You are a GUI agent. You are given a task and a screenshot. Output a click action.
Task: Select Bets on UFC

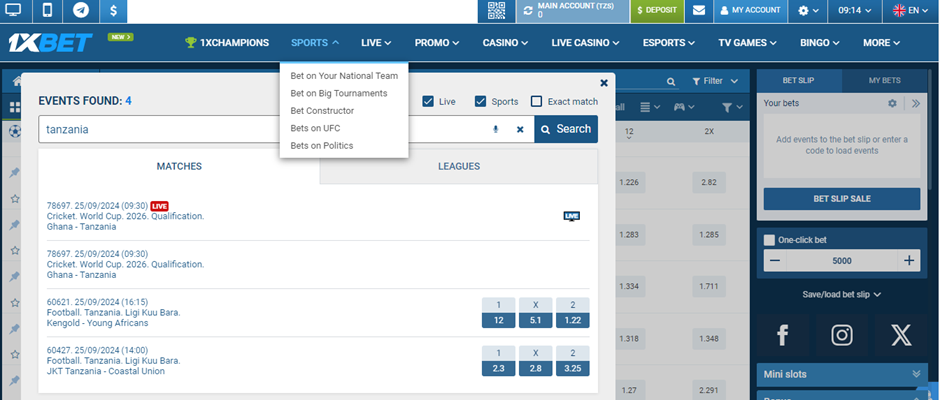click(x=315, y=128)
